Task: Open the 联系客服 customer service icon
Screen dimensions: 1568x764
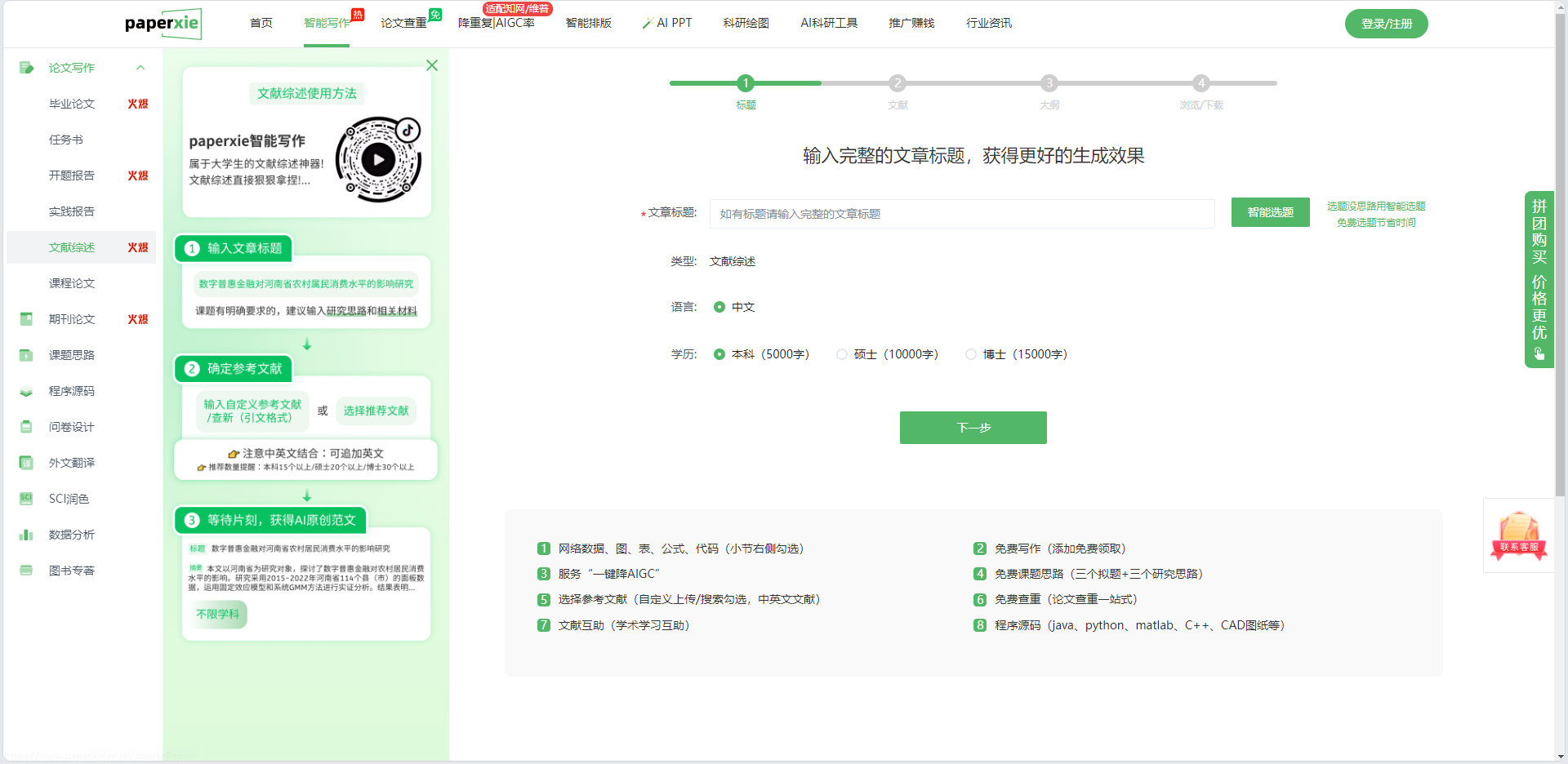Action: 1518,535
